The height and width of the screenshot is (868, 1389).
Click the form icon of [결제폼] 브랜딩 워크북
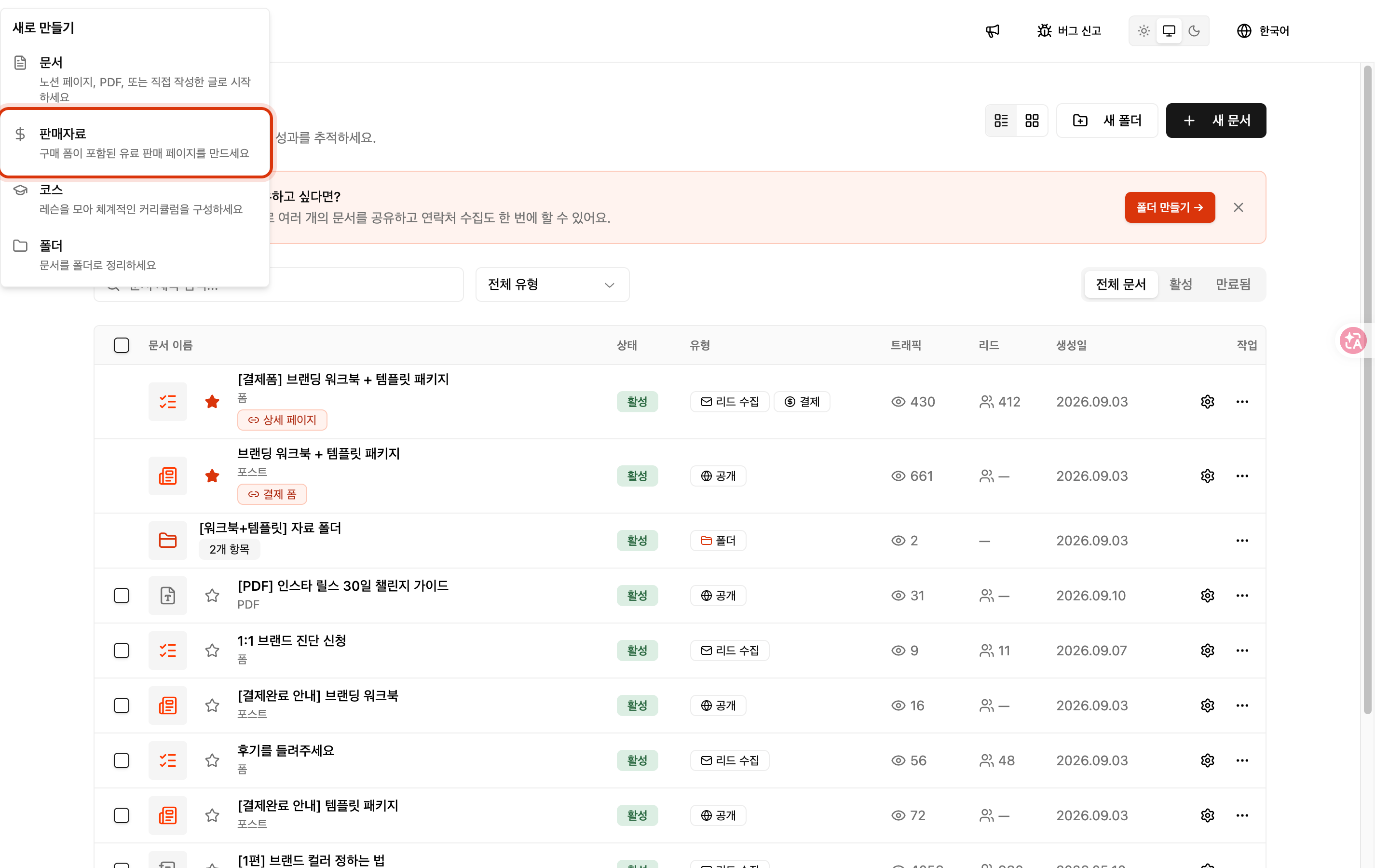tap(168, 401)
